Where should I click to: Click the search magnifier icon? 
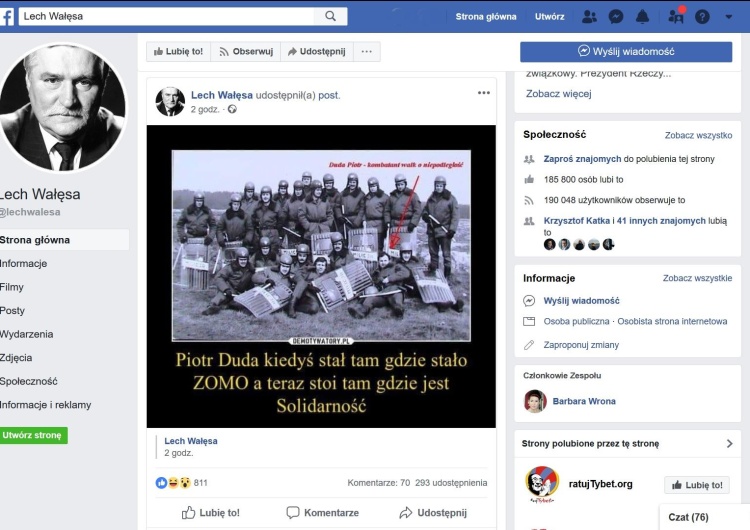(330, 16)
